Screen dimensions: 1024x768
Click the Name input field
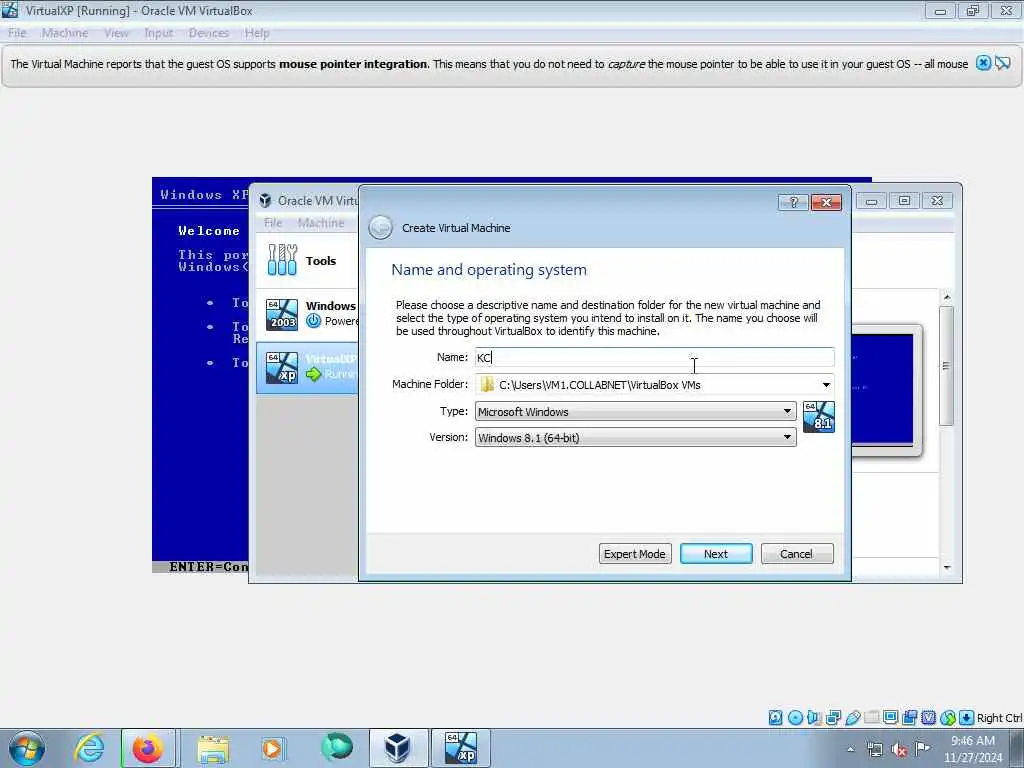(x=654, y=357)
